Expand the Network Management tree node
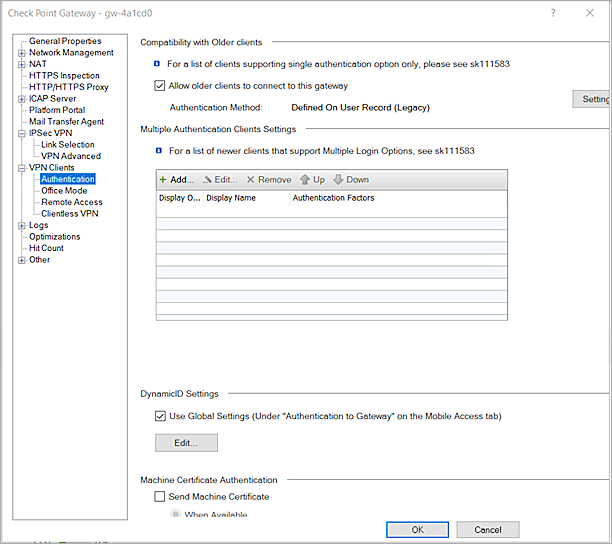Screen dimensions: 612x544 click(x=22, y=53)
